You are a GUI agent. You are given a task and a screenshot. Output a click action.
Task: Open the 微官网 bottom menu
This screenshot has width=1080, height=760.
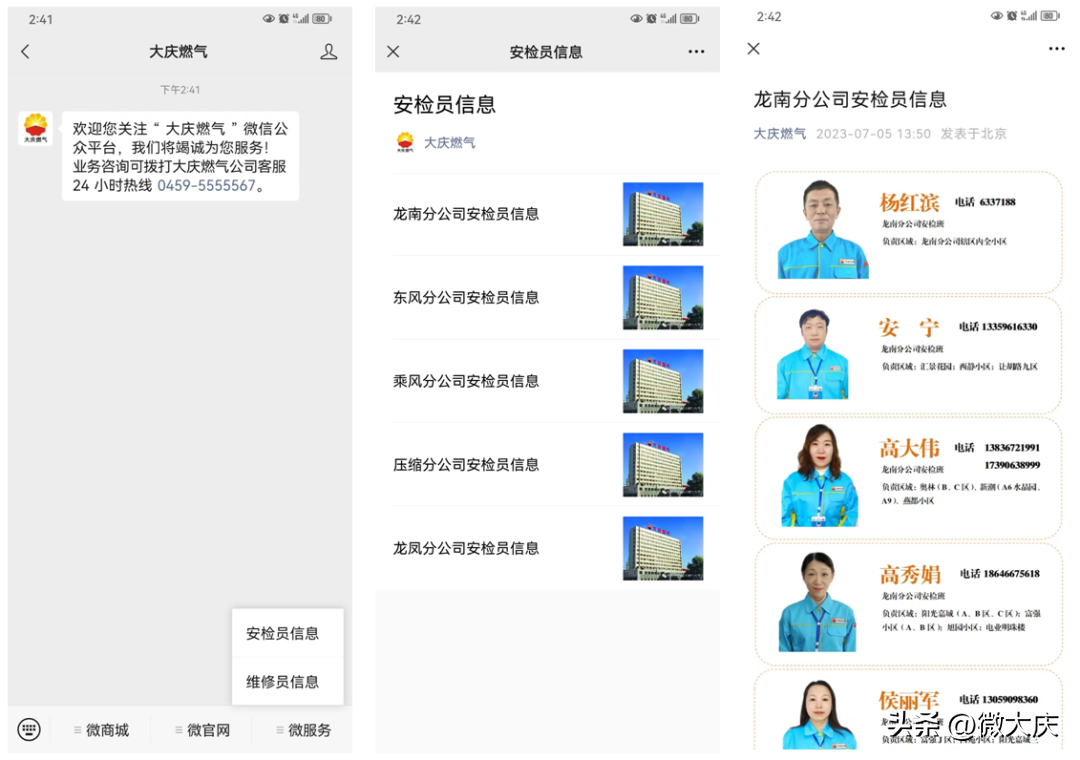point(202,730)
